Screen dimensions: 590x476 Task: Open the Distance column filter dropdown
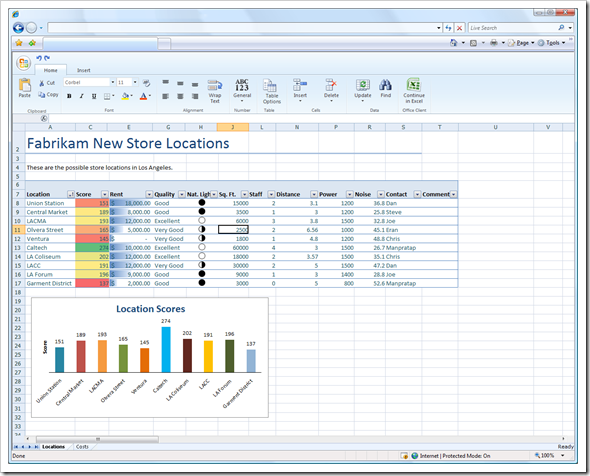click(314, 194)
